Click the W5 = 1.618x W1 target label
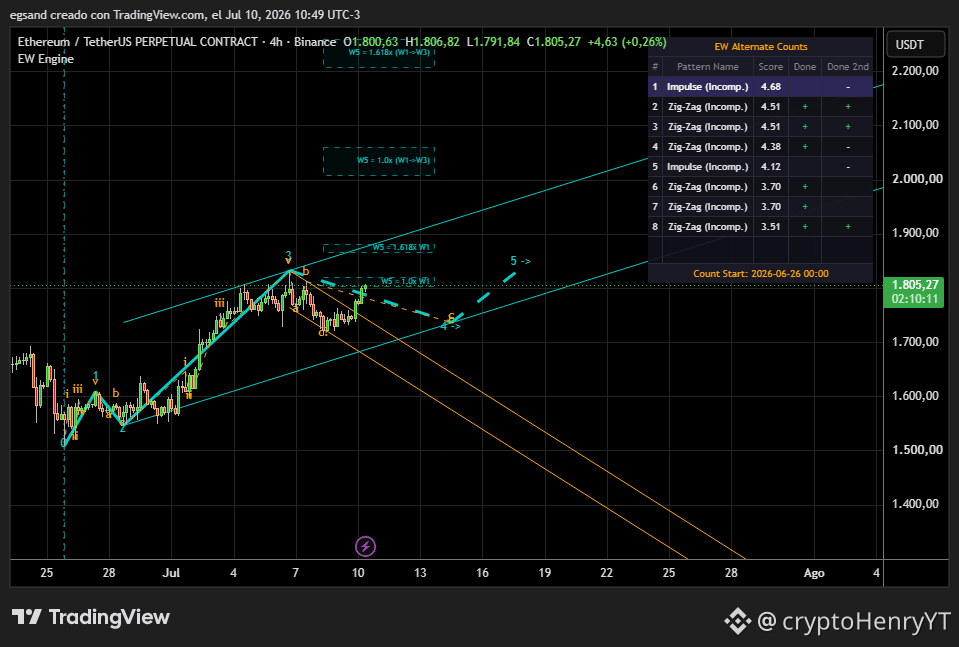 401,247
